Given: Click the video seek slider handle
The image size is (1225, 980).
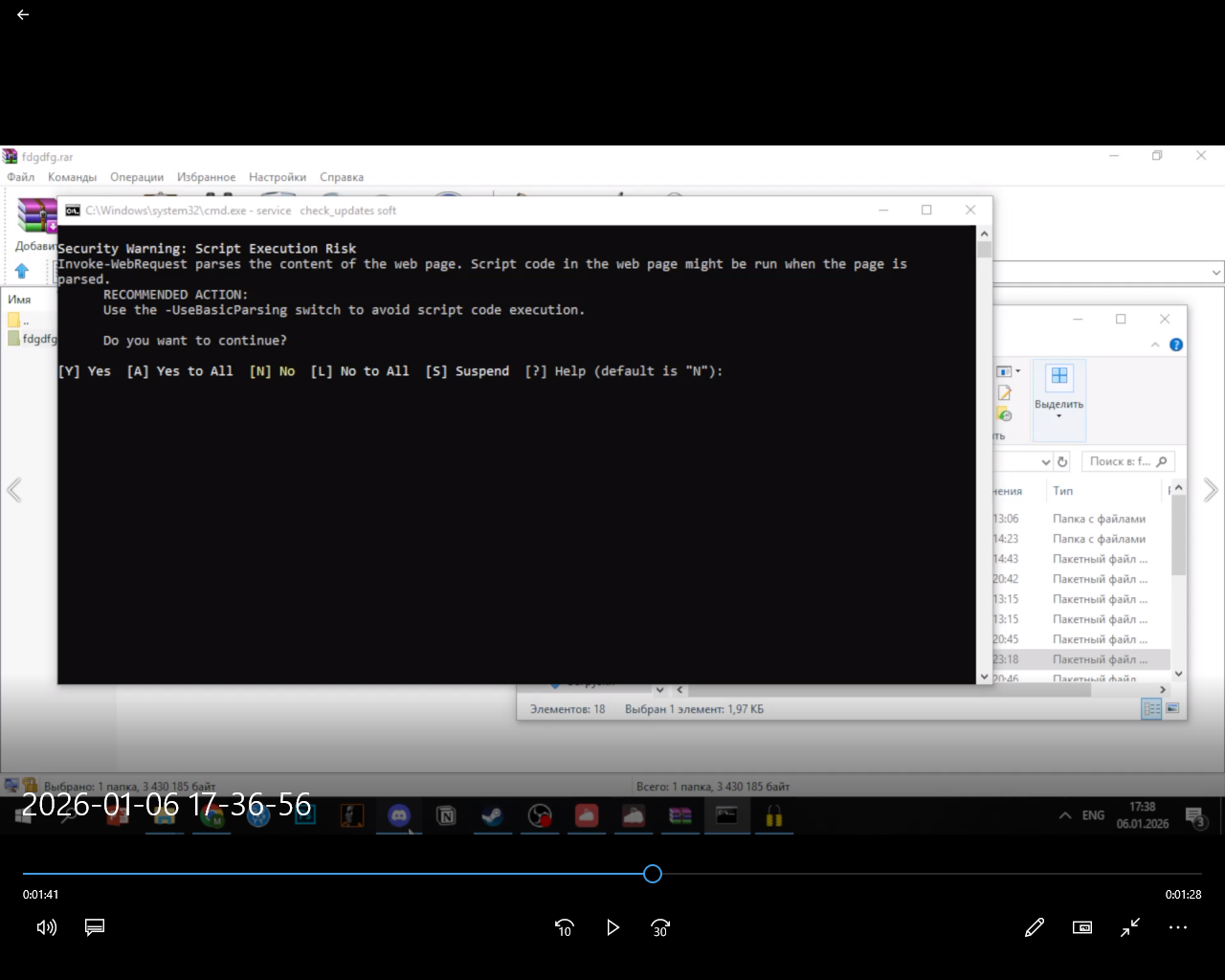Looking at the screenshot, I should coord(653,874).
